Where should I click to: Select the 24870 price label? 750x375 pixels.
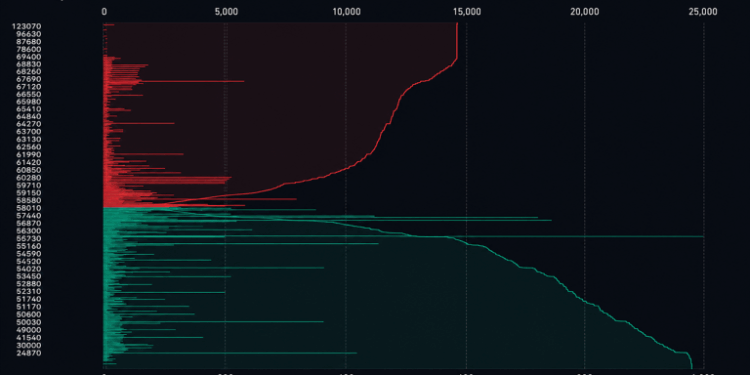click(28, 353)
